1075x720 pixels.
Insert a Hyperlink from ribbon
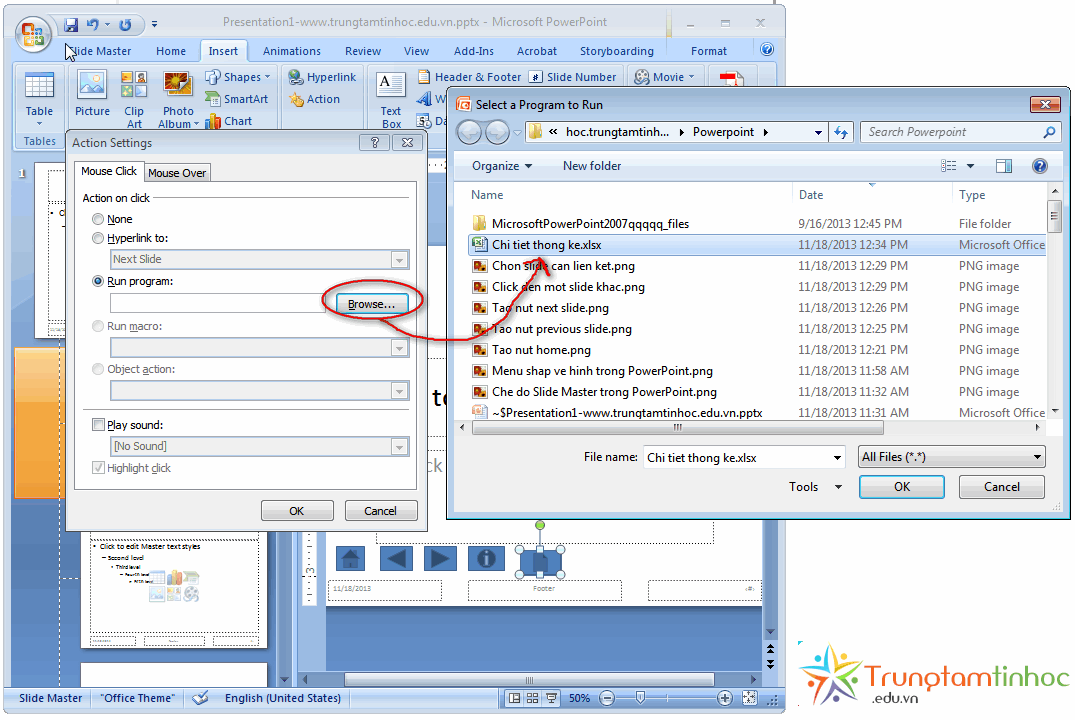322,77
